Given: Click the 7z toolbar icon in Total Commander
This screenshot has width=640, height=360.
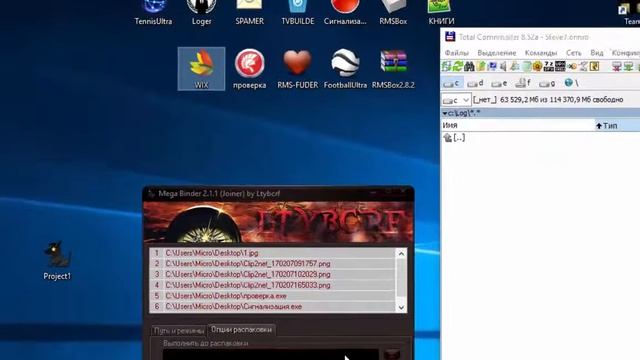Looking at the screenshot, I should tap(549, 66).
